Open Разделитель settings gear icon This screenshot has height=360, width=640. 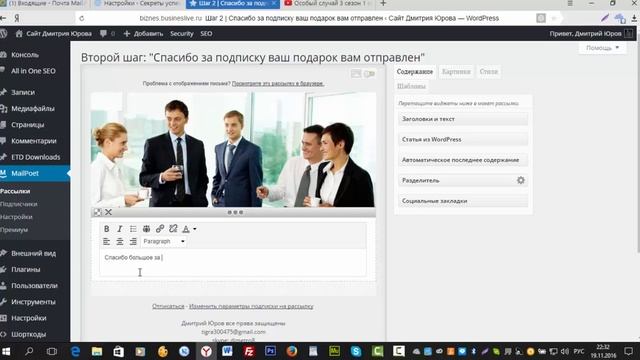point(521,180)
